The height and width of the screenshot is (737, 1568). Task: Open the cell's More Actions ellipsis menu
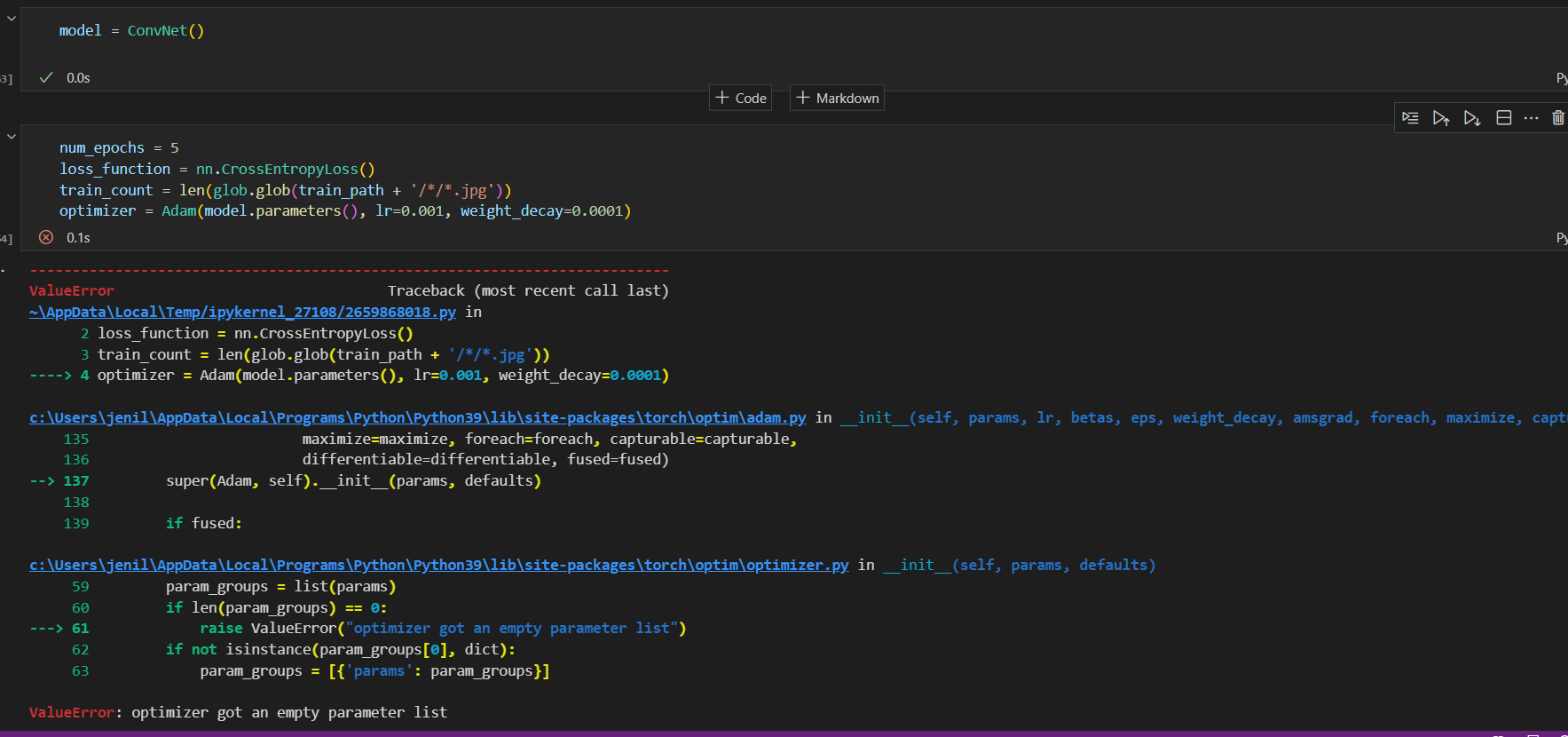(x=1531, y=118)
